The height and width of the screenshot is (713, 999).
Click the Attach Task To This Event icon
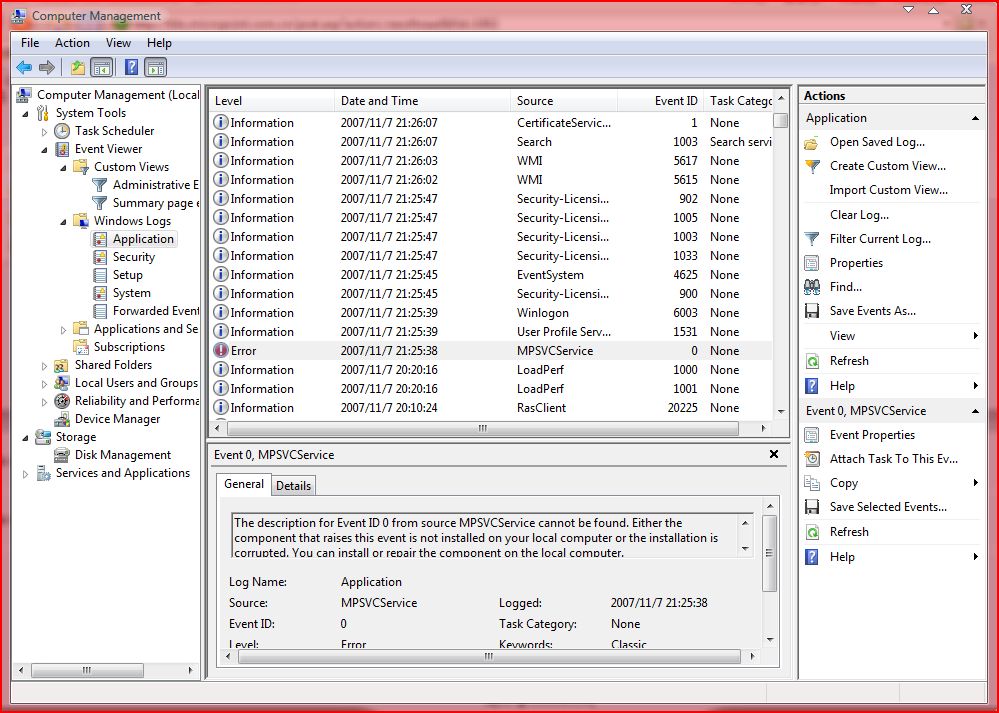point(812,459)
